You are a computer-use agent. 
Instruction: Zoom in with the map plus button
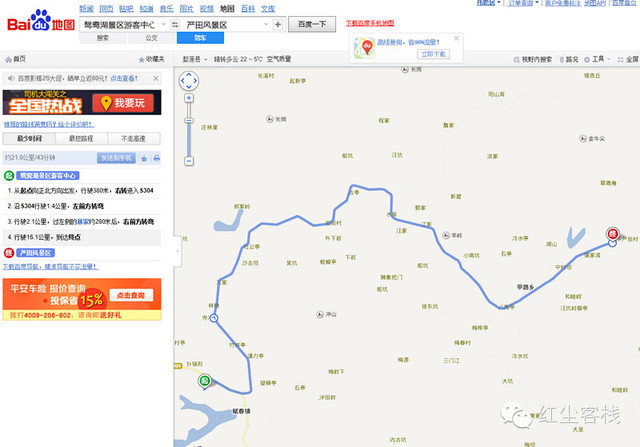pos(189,98)
